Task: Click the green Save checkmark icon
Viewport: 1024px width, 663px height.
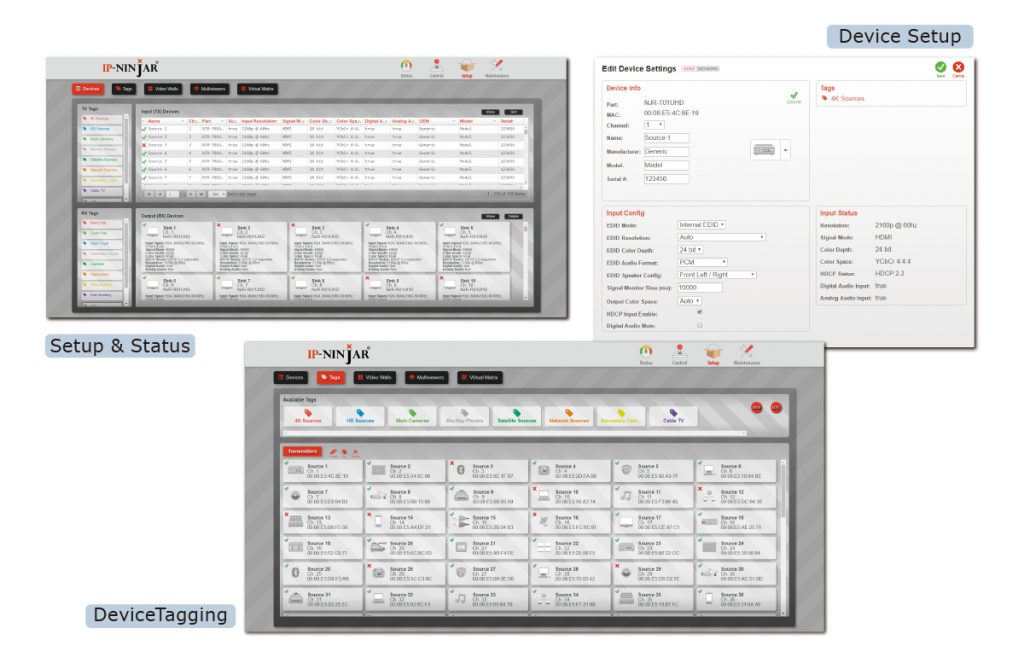Action: tap(940, 67)
